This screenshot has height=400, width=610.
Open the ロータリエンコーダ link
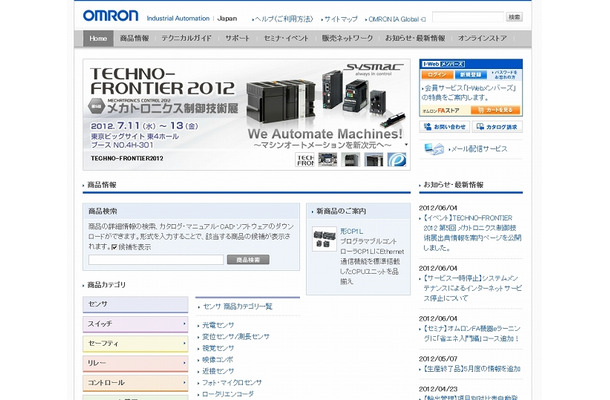click(228, 394)
